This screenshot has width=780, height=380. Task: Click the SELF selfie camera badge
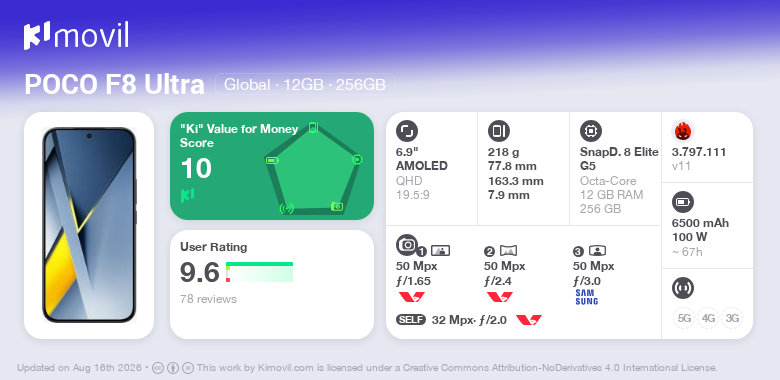(411, 320)
